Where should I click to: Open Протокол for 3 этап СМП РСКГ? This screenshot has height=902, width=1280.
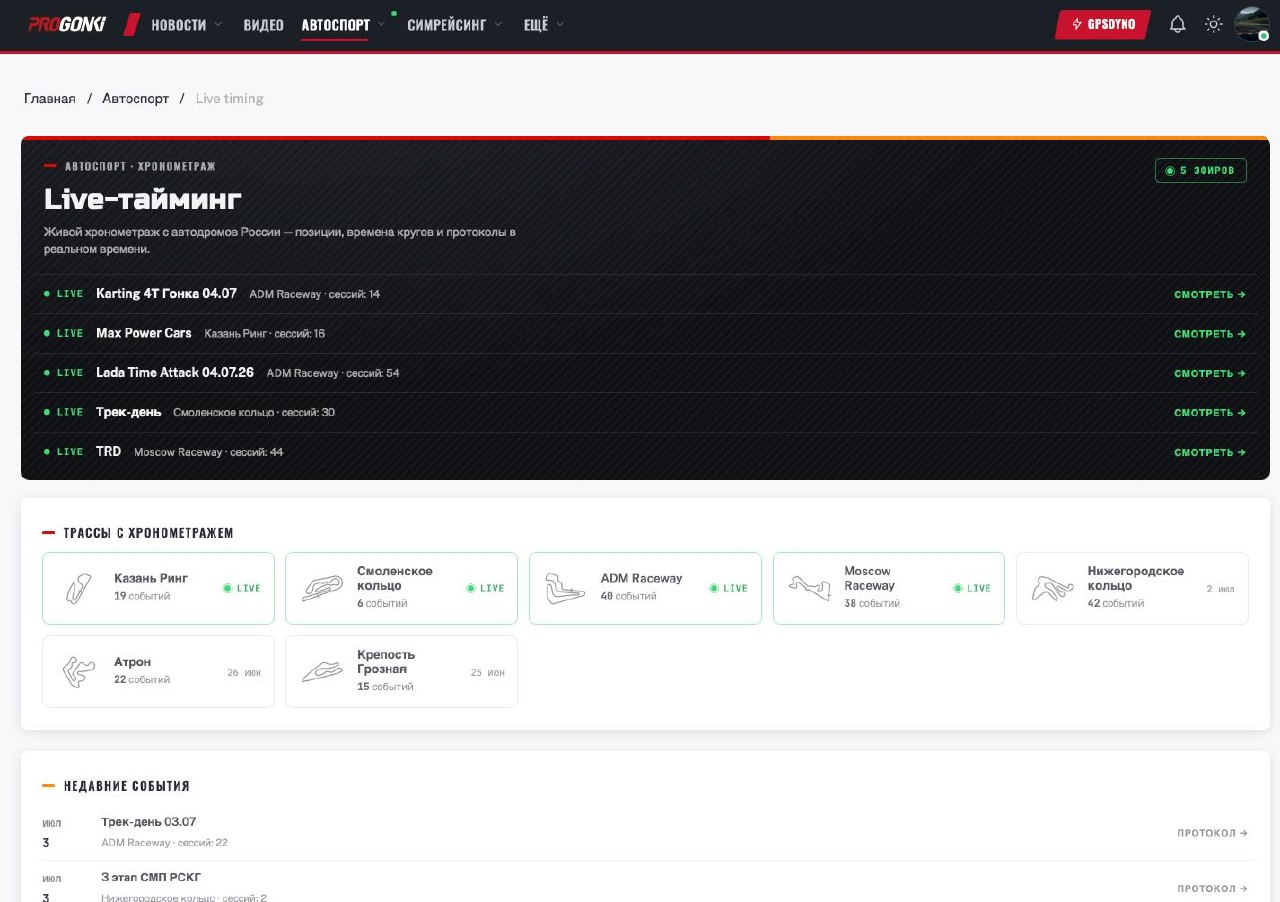click(x=1212, y=888)
